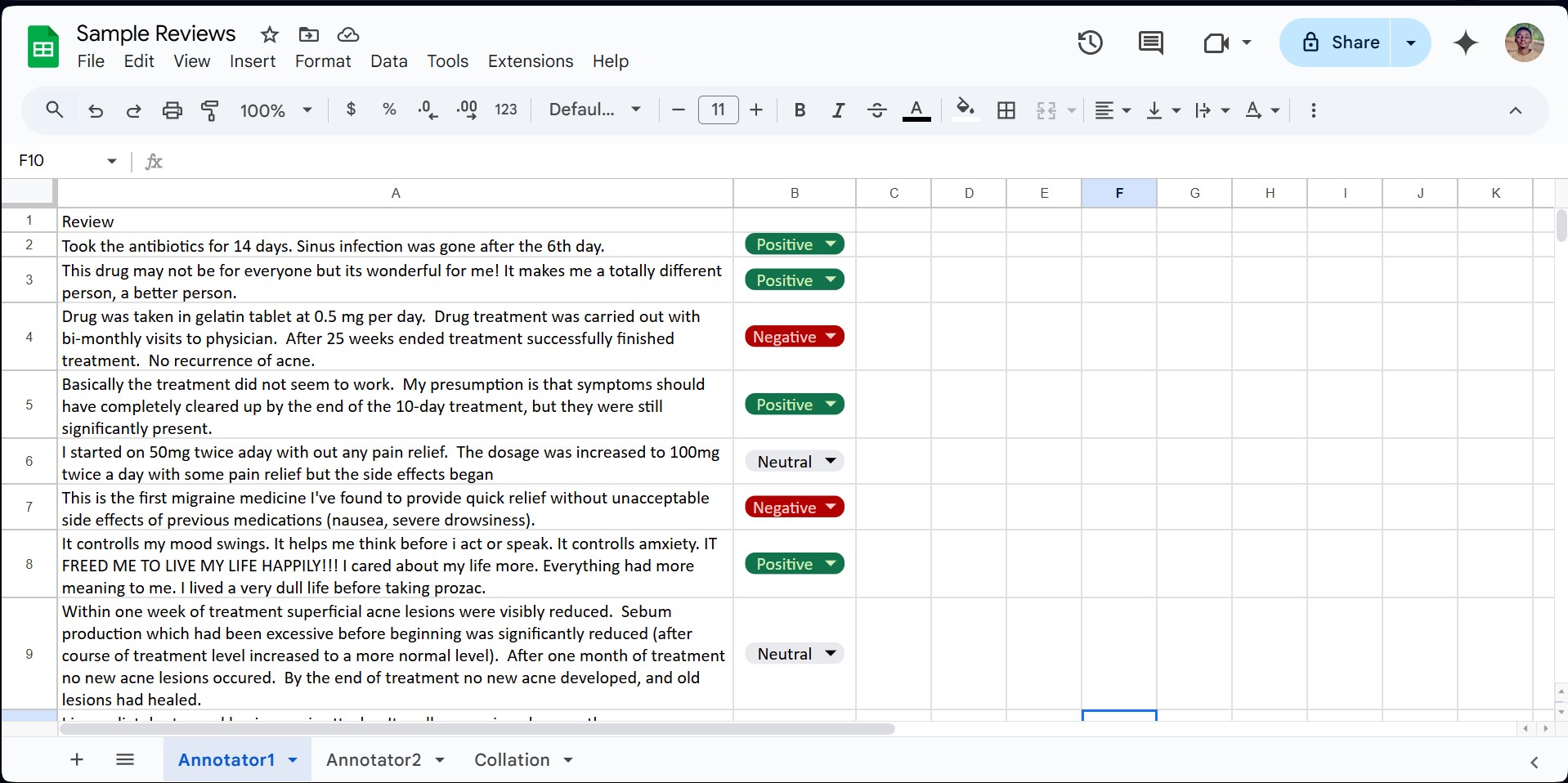Open the 100% zoom dropdown
The height and width of the screenshot is (783, 1568).
(x=276, y=110)
